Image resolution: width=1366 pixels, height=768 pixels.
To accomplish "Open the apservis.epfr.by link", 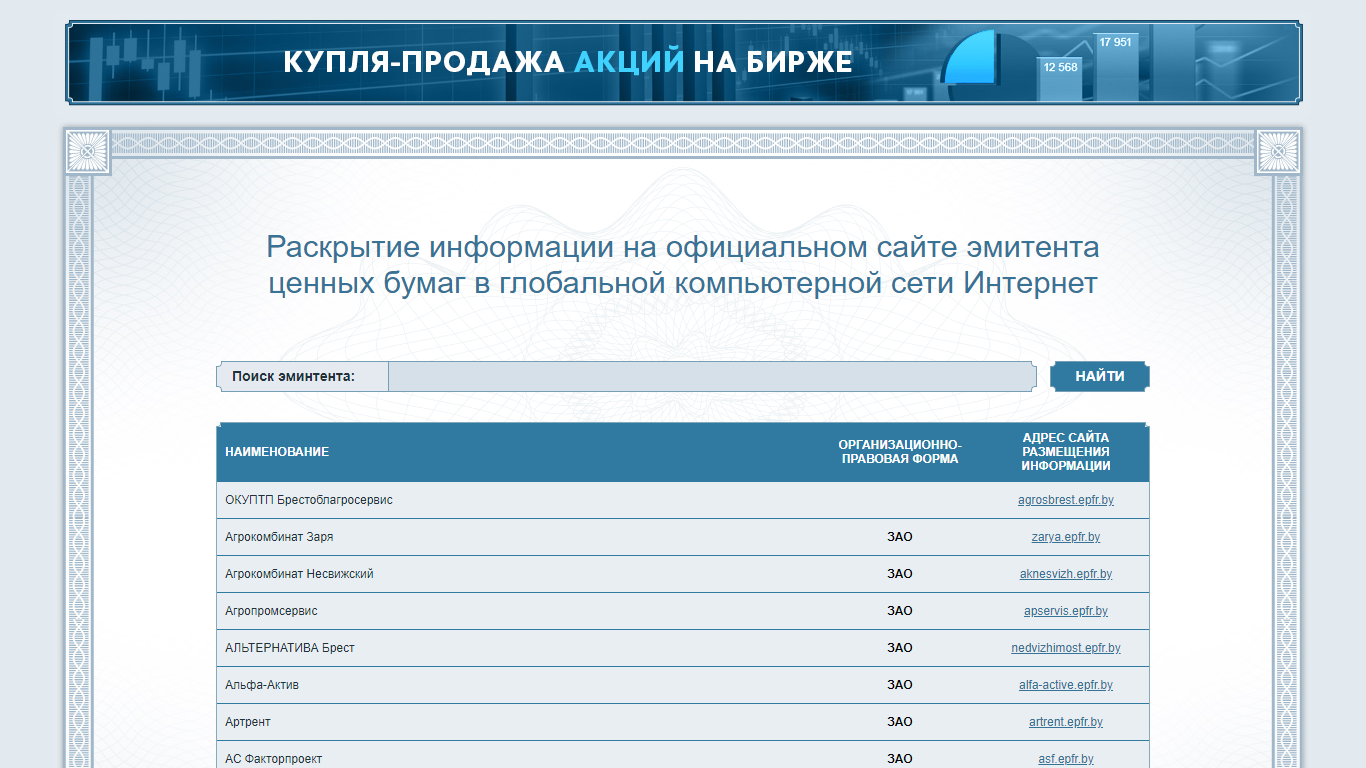I will pos(1066,611).
